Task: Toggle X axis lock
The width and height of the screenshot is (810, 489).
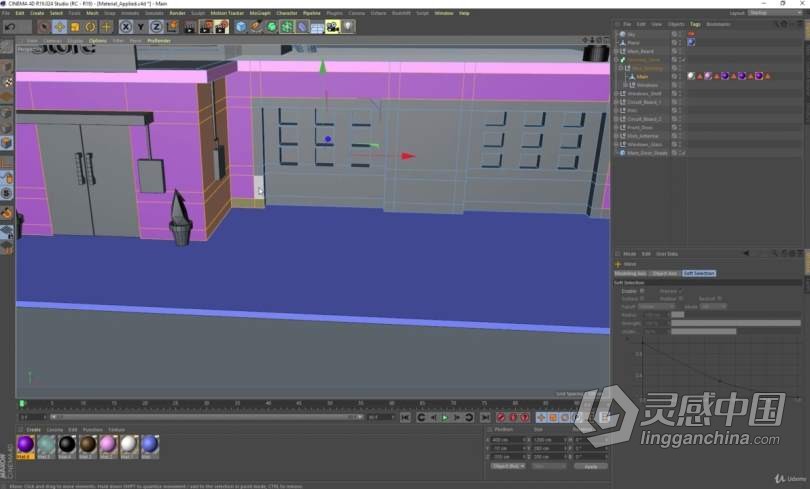Action: click(126, 27)
